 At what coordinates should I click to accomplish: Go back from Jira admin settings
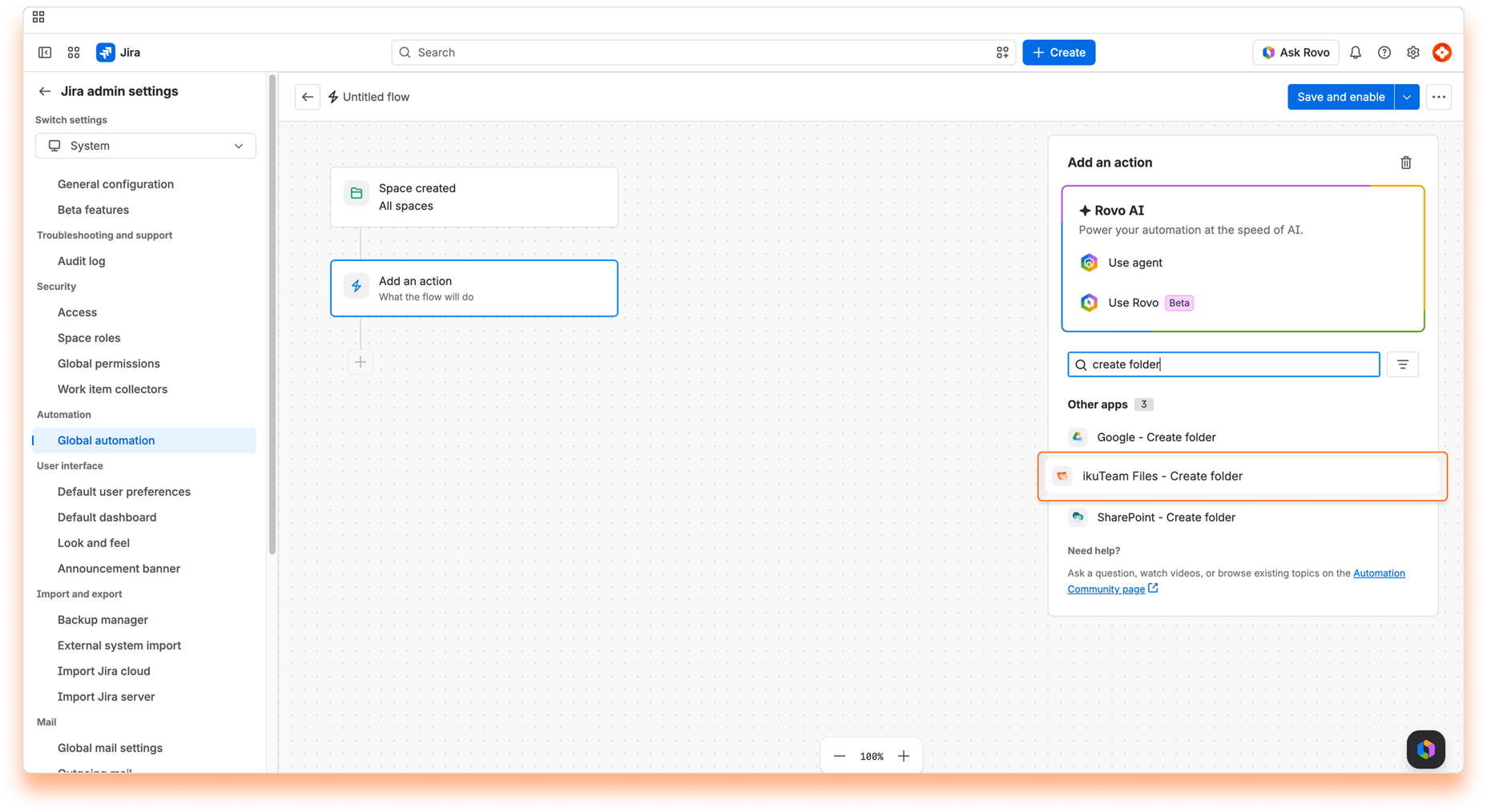pos(45,91)
